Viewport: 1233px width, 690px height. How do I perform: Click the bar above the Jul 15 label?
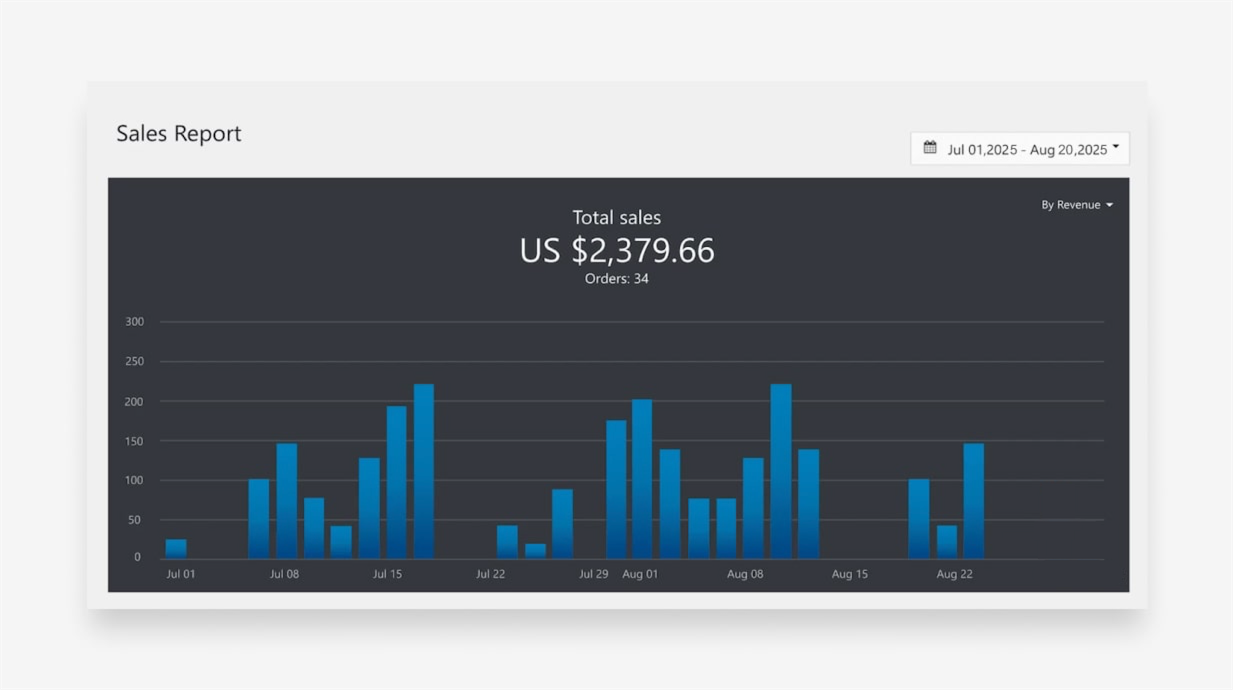click(397, 481)
